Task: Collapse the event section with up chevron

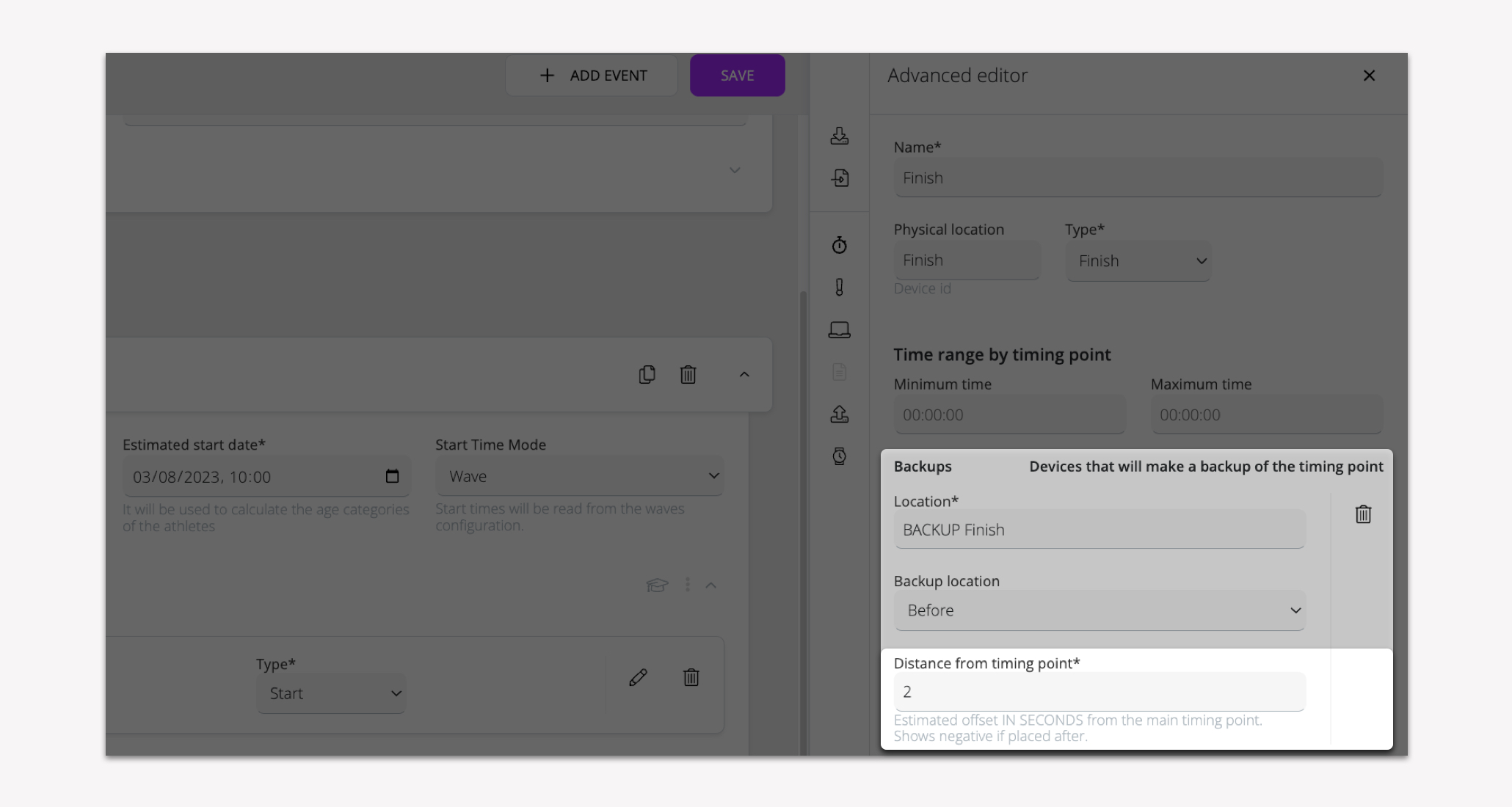Action: (x=744, y=374)
